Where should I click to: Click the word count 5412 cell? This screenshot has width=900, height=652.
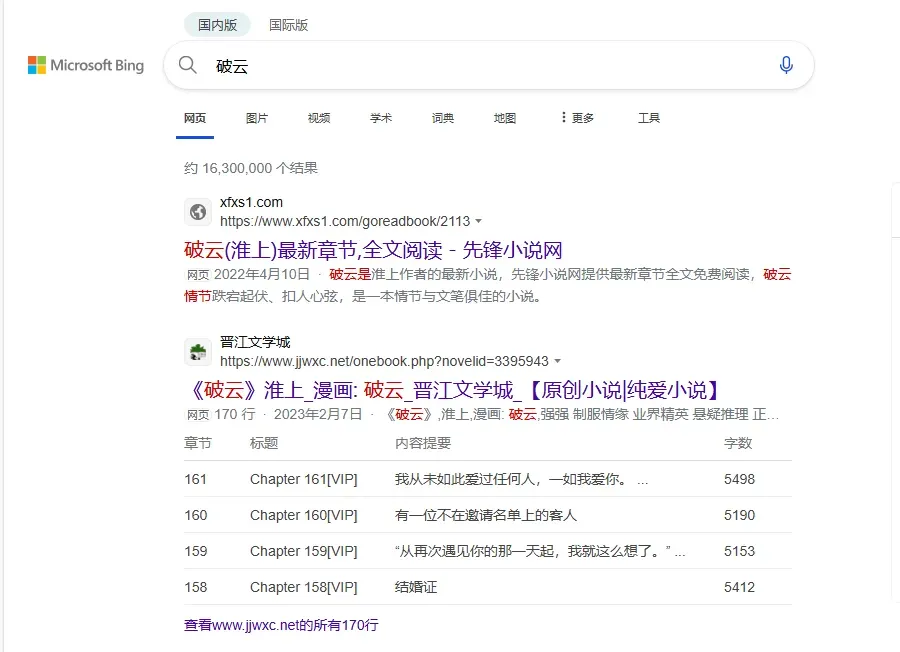739,587
